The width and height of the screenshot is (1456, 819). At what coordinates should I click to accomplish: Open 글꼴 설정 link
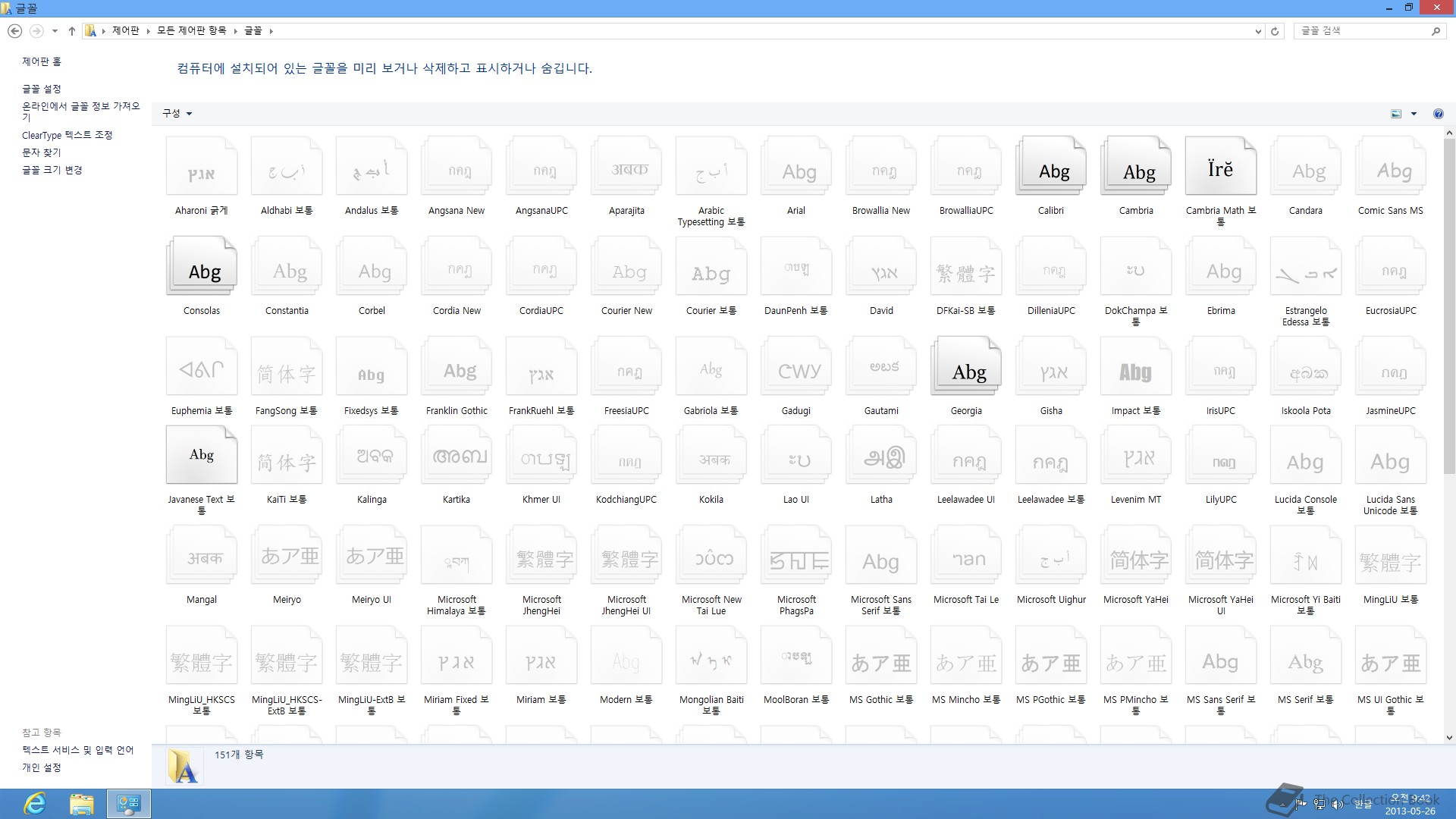click(42, 89)
